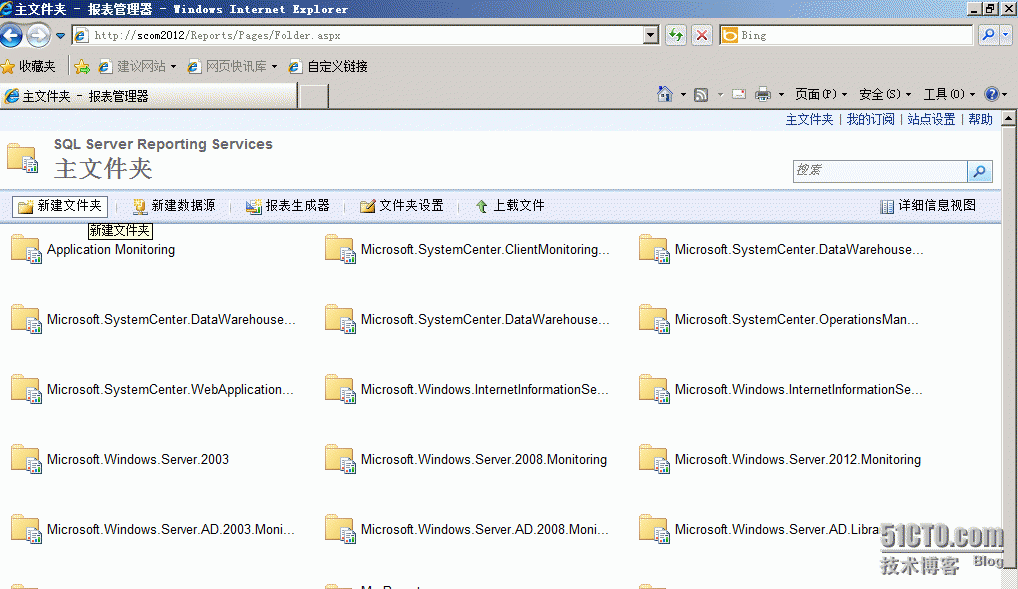This screenshot has height=589, width=1018.
Task: Click the Read Mail envelope icon
Action: 739,95
